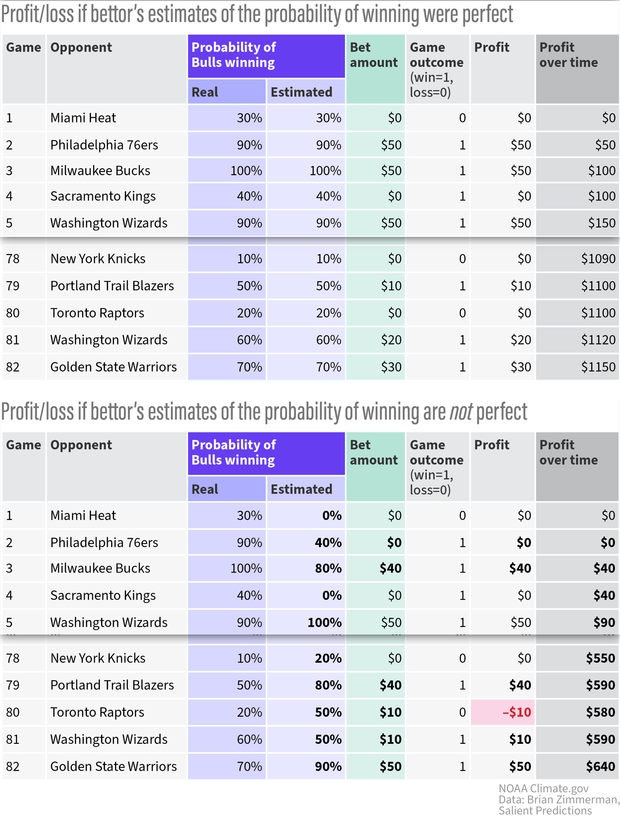Click the purple Probability of Bulls winning header in top table
Screen dimensions: 620x819
(x=266, y=56)
